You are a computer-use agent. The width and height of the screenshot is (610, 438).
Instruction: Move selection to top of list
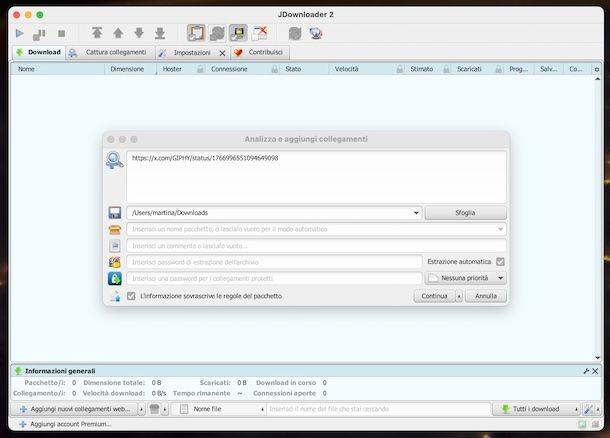pyautogui.click(x=97, y=33)
